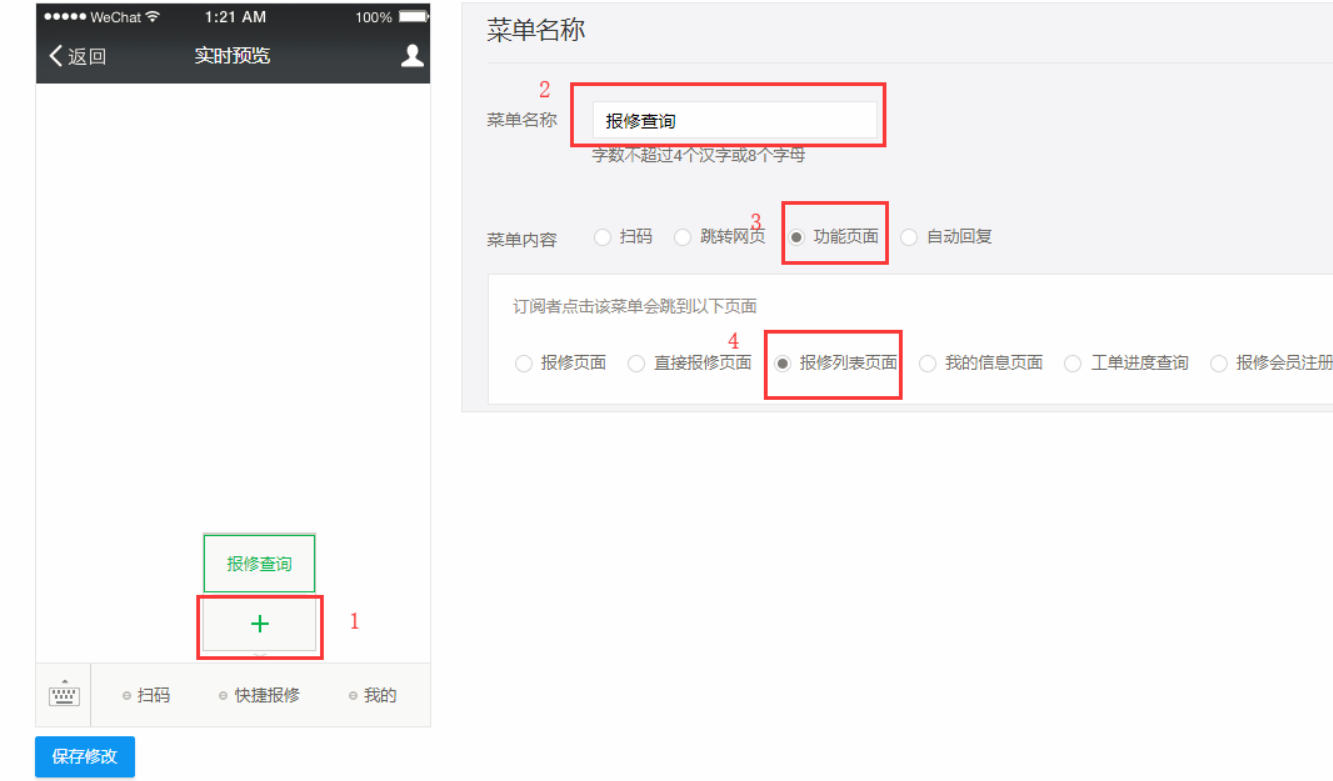Image resolution: width=1333 pixels, height=781 pixels.
Task: Click the WiFi signal icon
Action: (x=153, y=17)
